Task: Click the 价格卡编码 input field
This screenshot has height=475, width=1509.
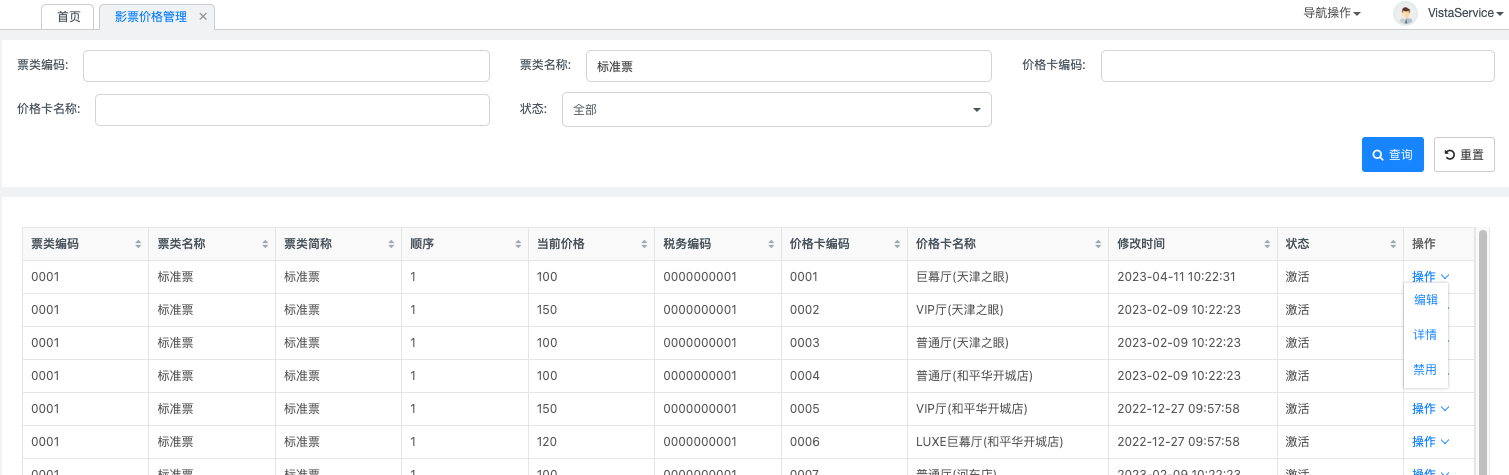Action: (1297, 66)
